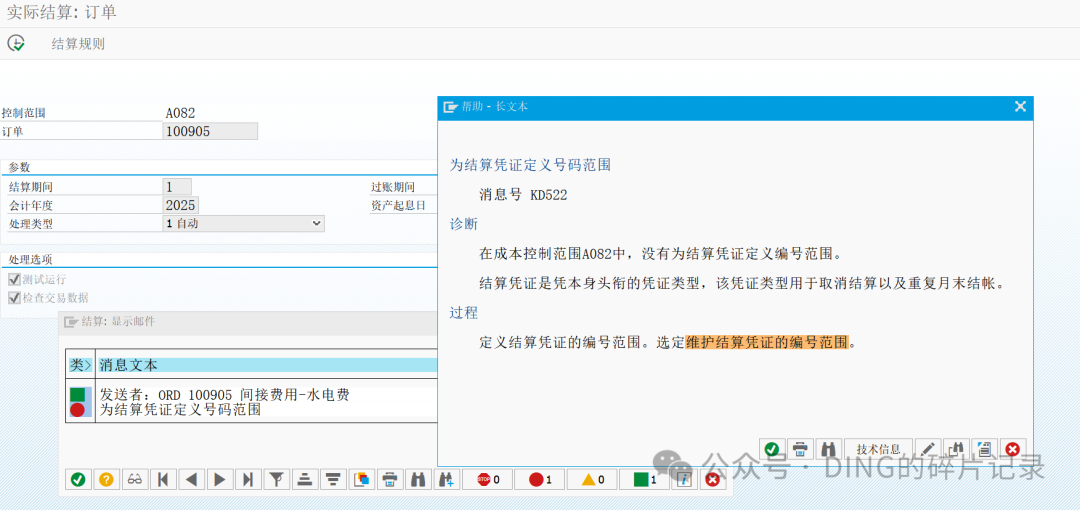Image resolution: width=1080 pixels, height=510 pixels.
Task: Sort messages descending icon
Action: [x=333, y=478]
